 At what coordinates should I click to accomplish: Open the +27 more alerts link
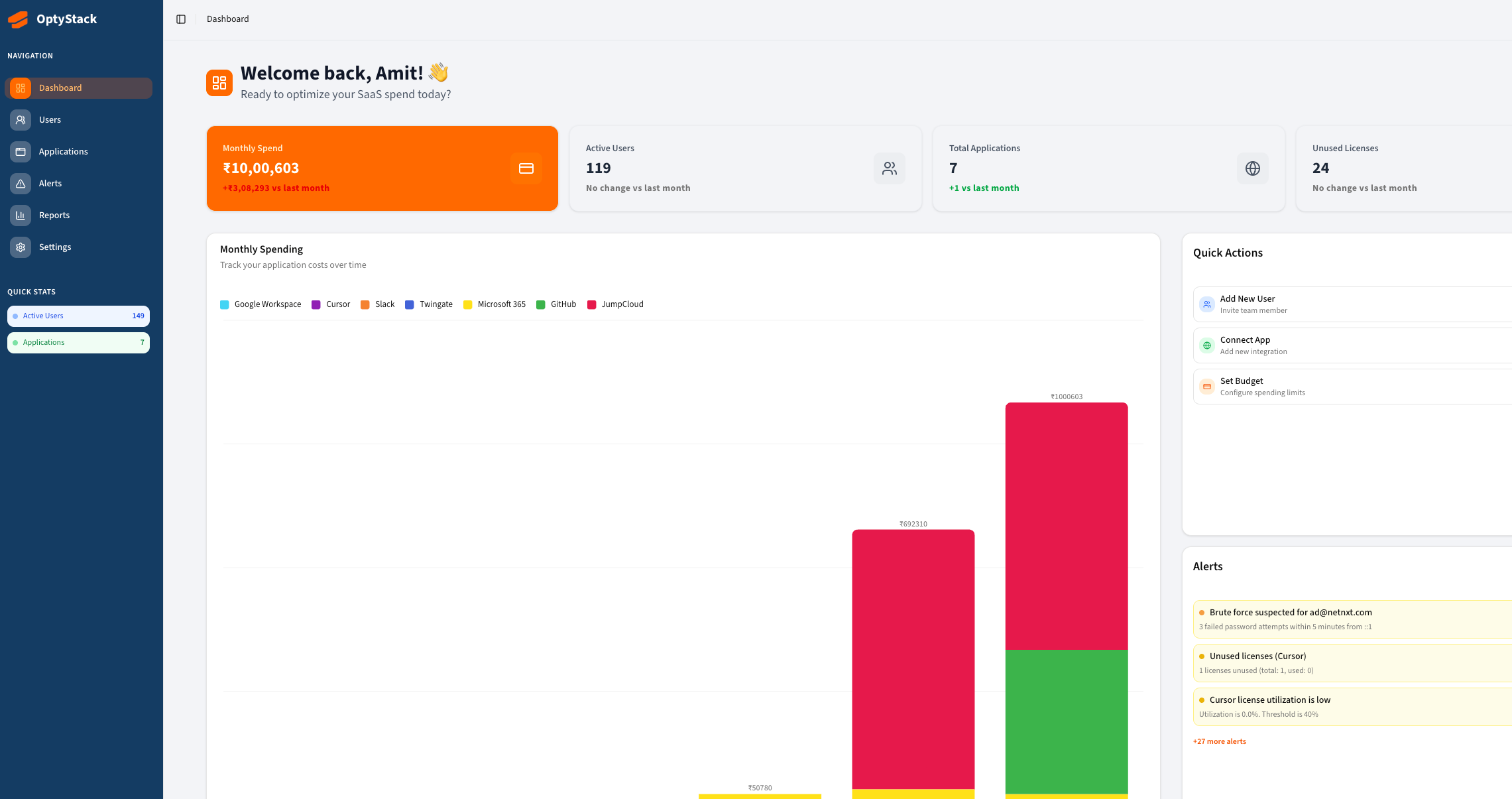coord(1219,741)
